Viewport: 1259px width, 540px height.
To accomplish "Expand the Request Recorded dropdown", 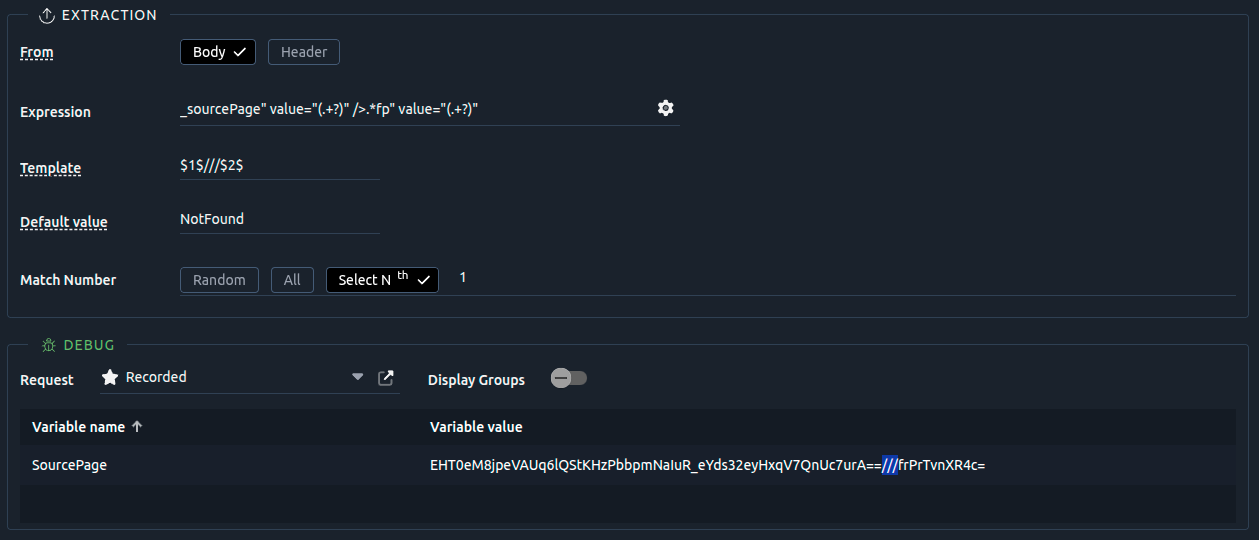I will coord(357,377).
